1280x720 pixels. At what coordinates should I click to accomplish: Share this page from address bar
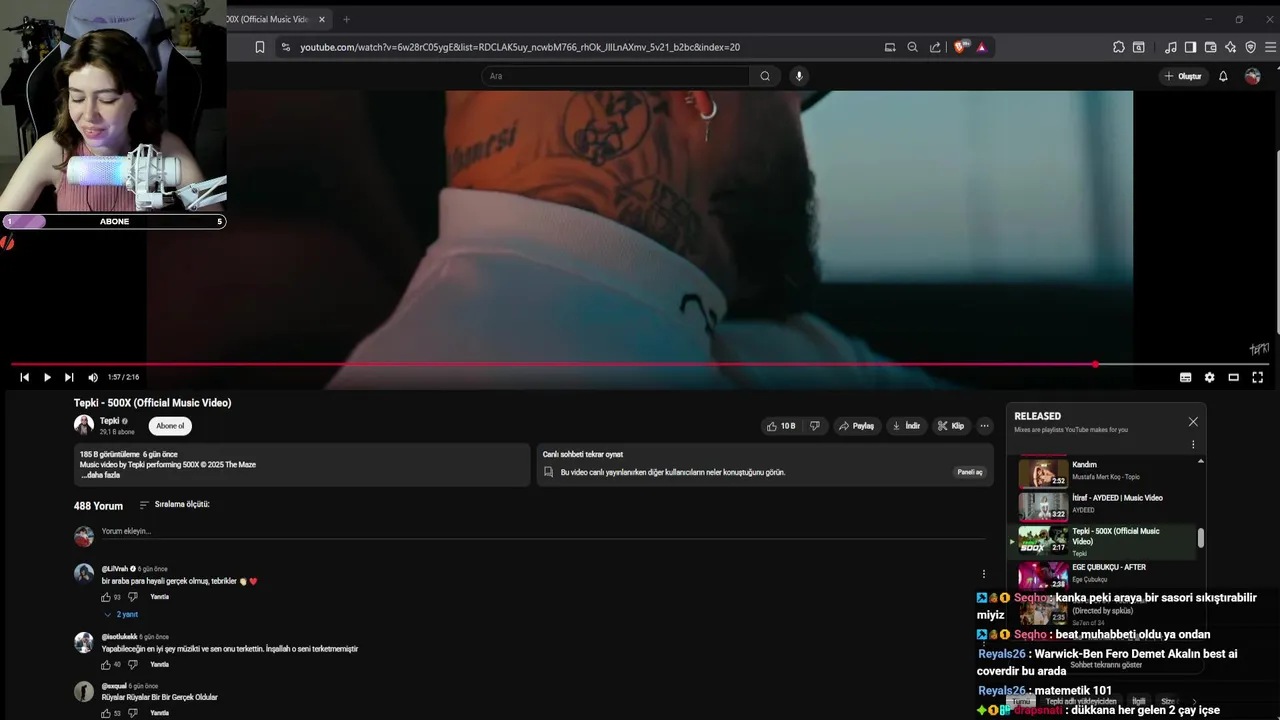(x=935, y=47)
